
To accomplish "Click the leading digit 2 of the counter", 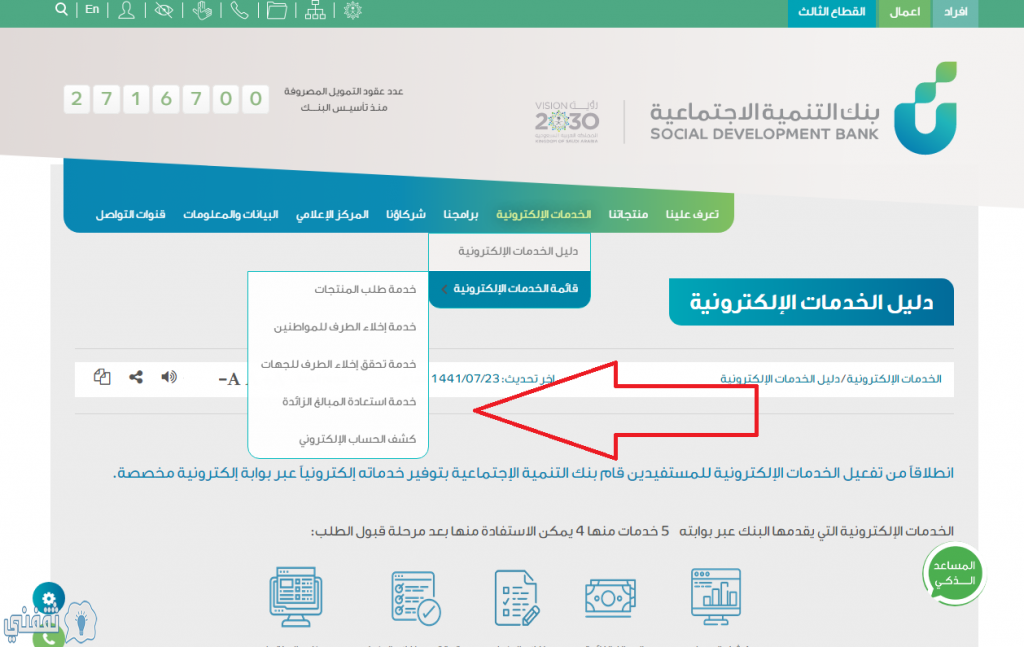I will coord(76,99).
